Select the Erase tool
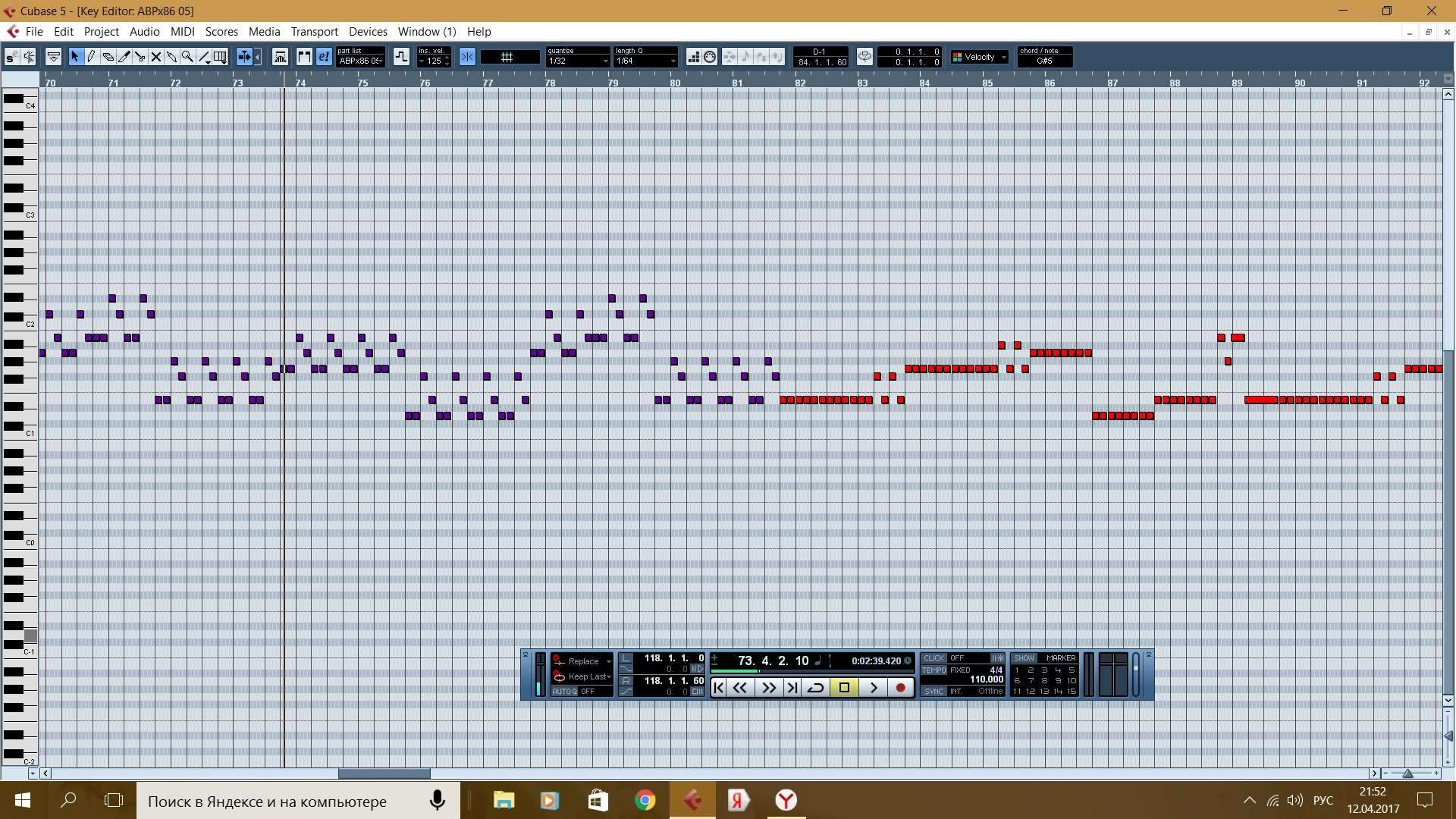 [108, 57]
